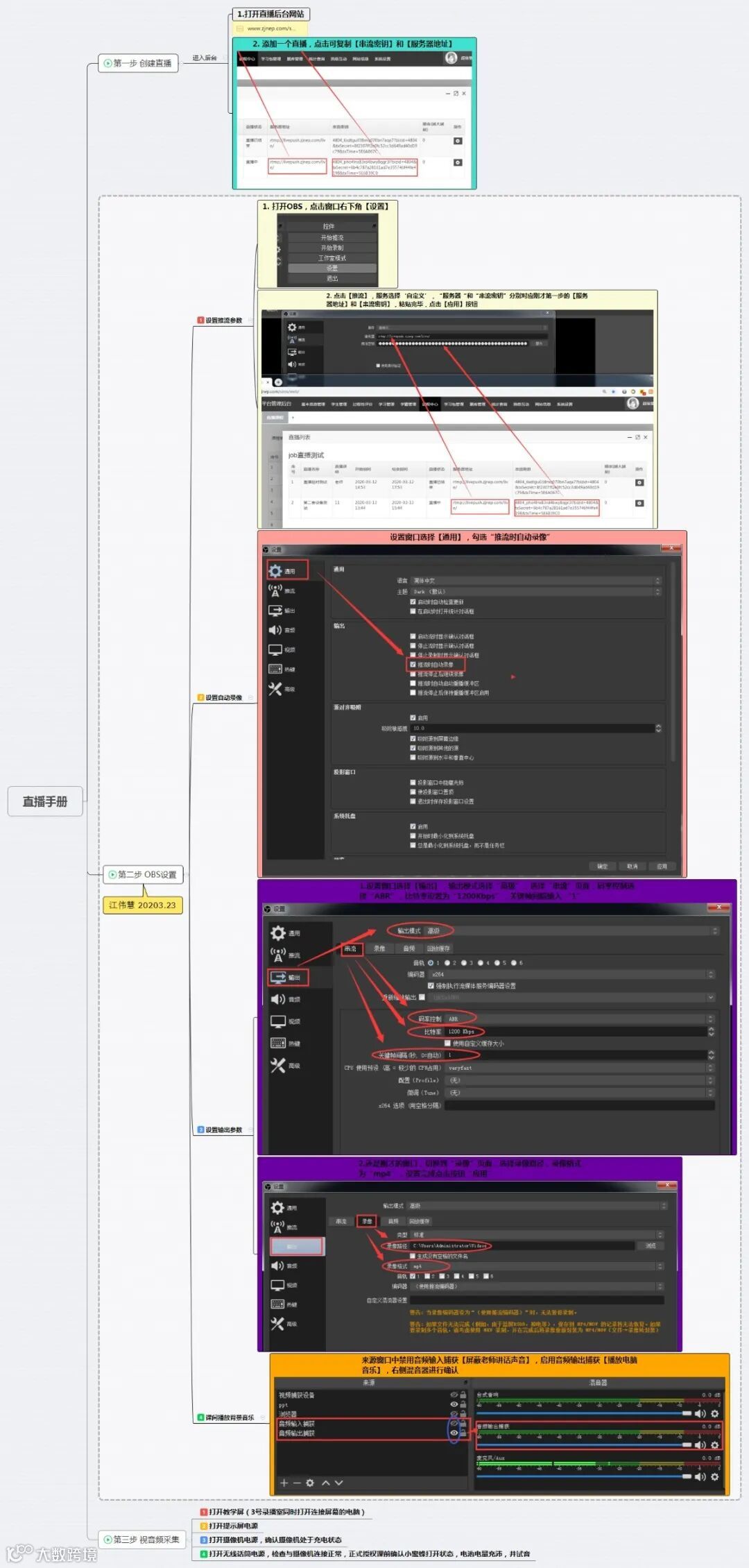The width and height of the screenshot is (749, 1568).
Task: Open 高级 tools icon in 录像 output settings window
Action: tap(277, 1324)
